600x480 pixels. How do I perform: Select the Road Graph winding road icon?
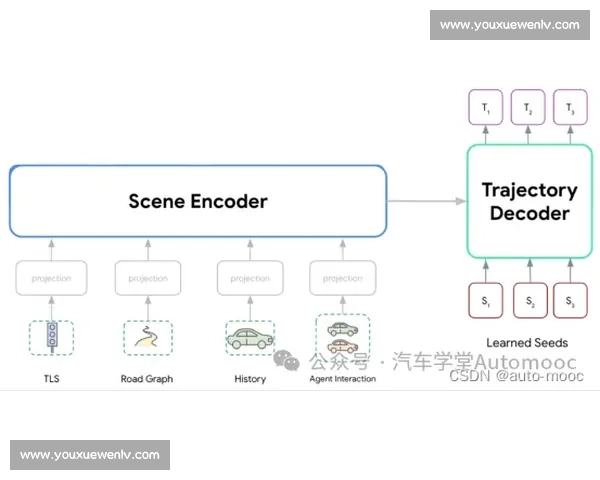147,338
